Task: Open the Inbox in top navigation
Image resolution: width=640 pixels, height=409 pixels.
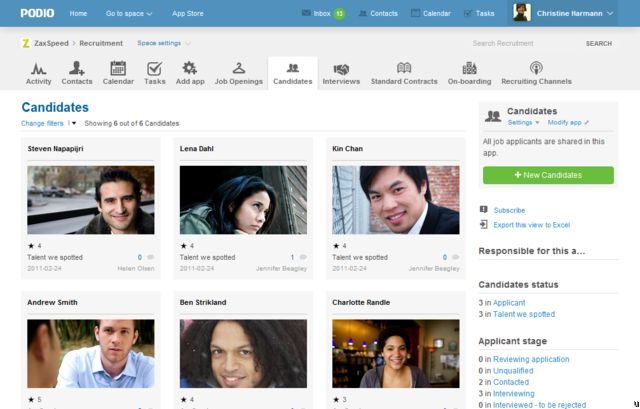Action: click(322, 14)
